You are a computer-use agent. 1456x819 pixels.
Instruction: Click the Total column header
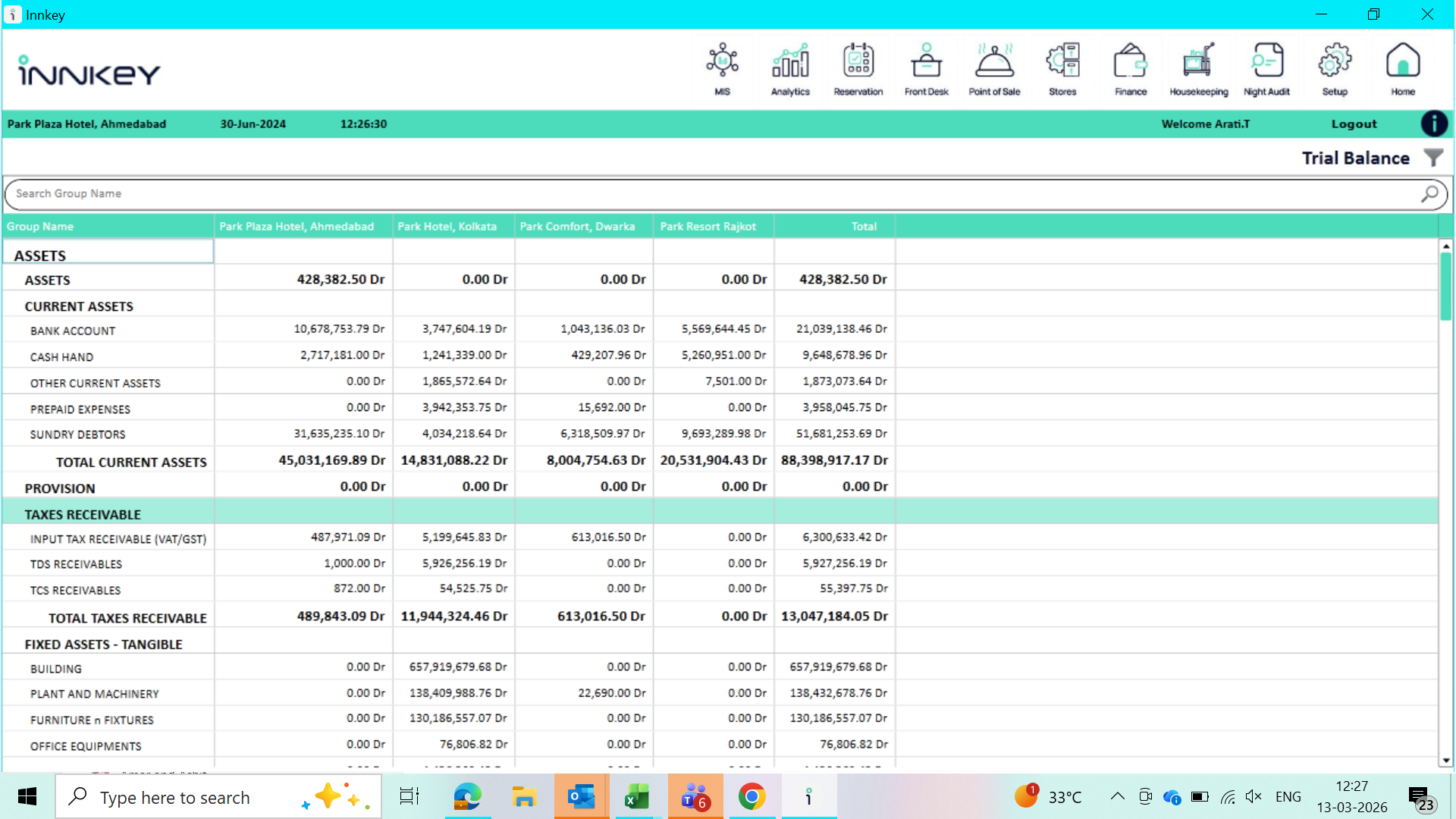[x=835, y=227]
